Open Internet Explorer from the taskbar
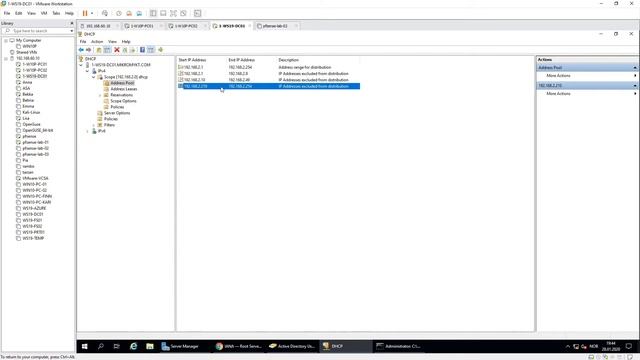 [x=133, y=346]
